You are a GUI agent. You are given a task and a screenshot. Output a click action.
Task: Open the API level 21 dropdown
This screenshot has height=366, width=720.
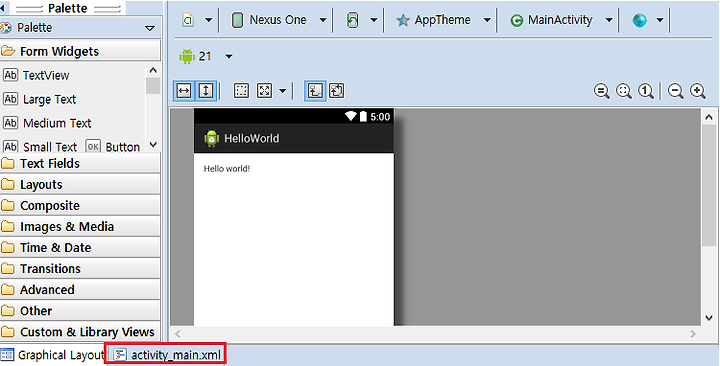(229, 56)
